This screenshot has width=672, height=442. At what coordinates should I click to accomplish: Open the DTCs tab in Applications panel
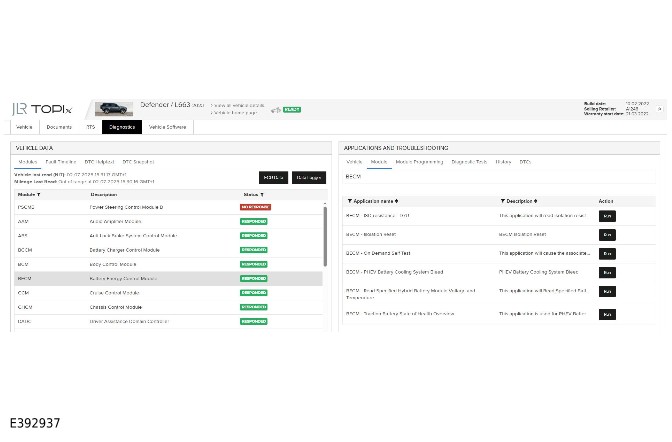coord(525,162)
